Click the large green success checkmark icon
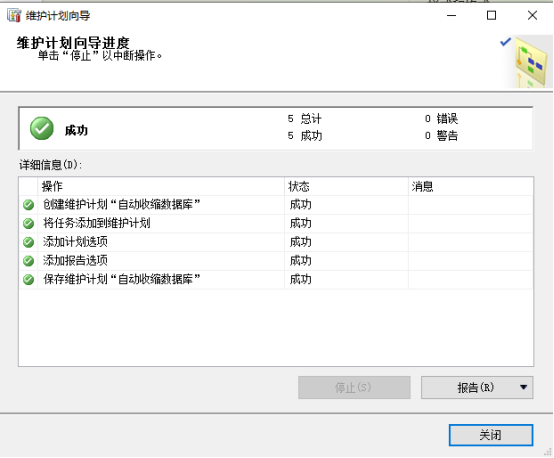This screenshot has height=458, width=554. tap(42, 128)
